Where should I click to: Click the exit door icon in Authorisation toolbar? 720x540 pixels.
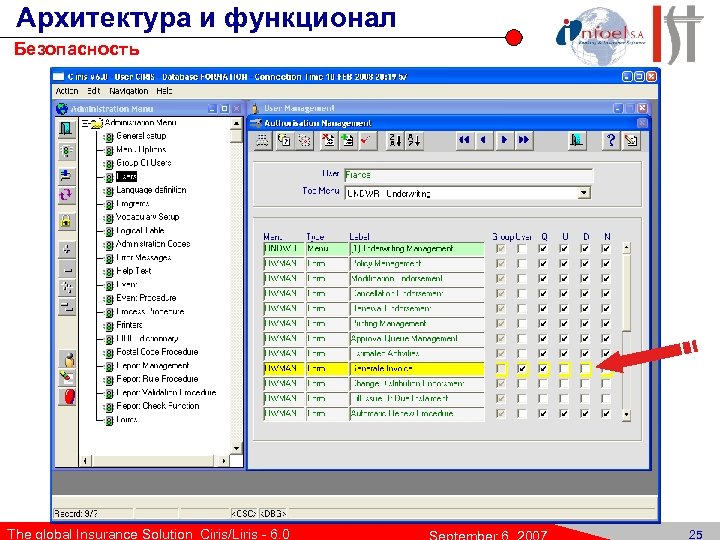[x=577, y=140]
